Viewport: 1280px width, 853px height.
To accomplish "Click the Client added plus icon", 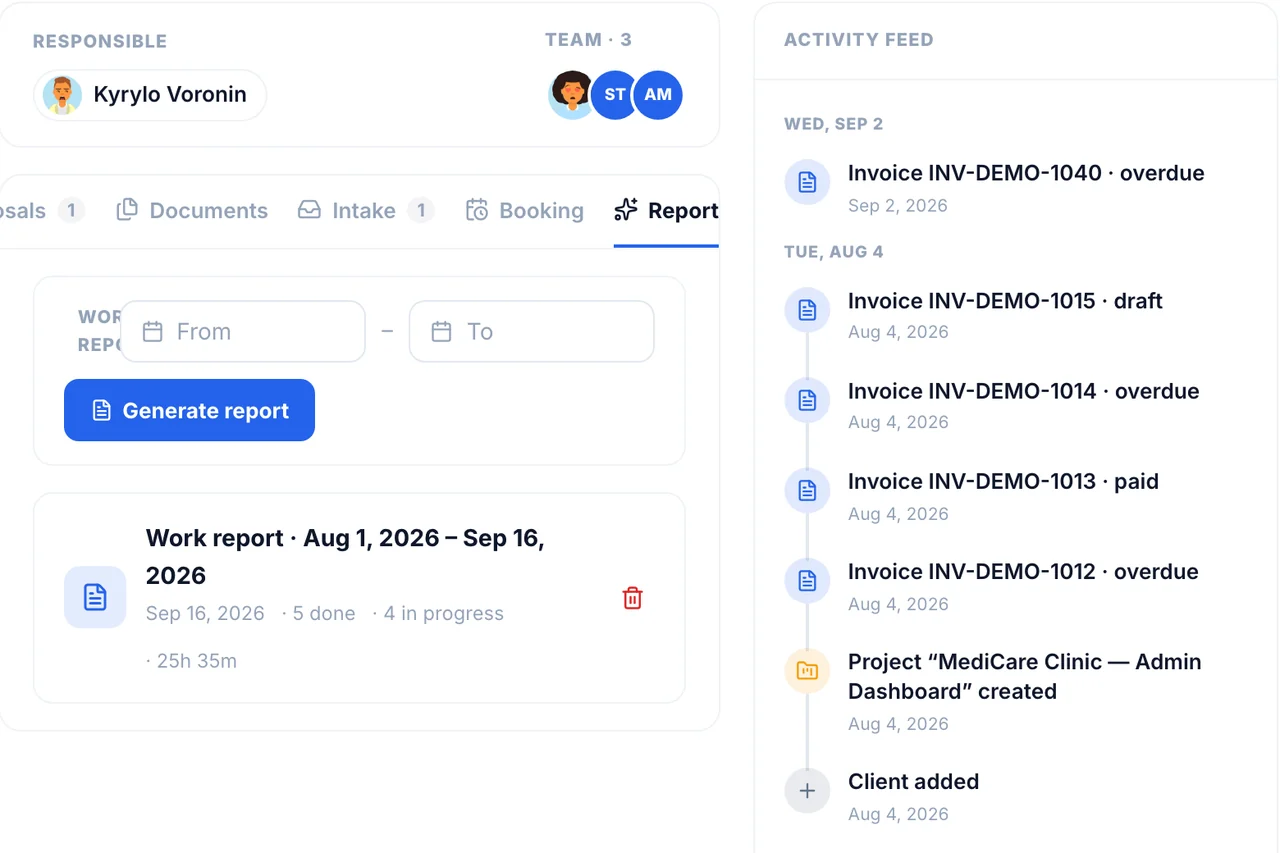I will [807, 791].
